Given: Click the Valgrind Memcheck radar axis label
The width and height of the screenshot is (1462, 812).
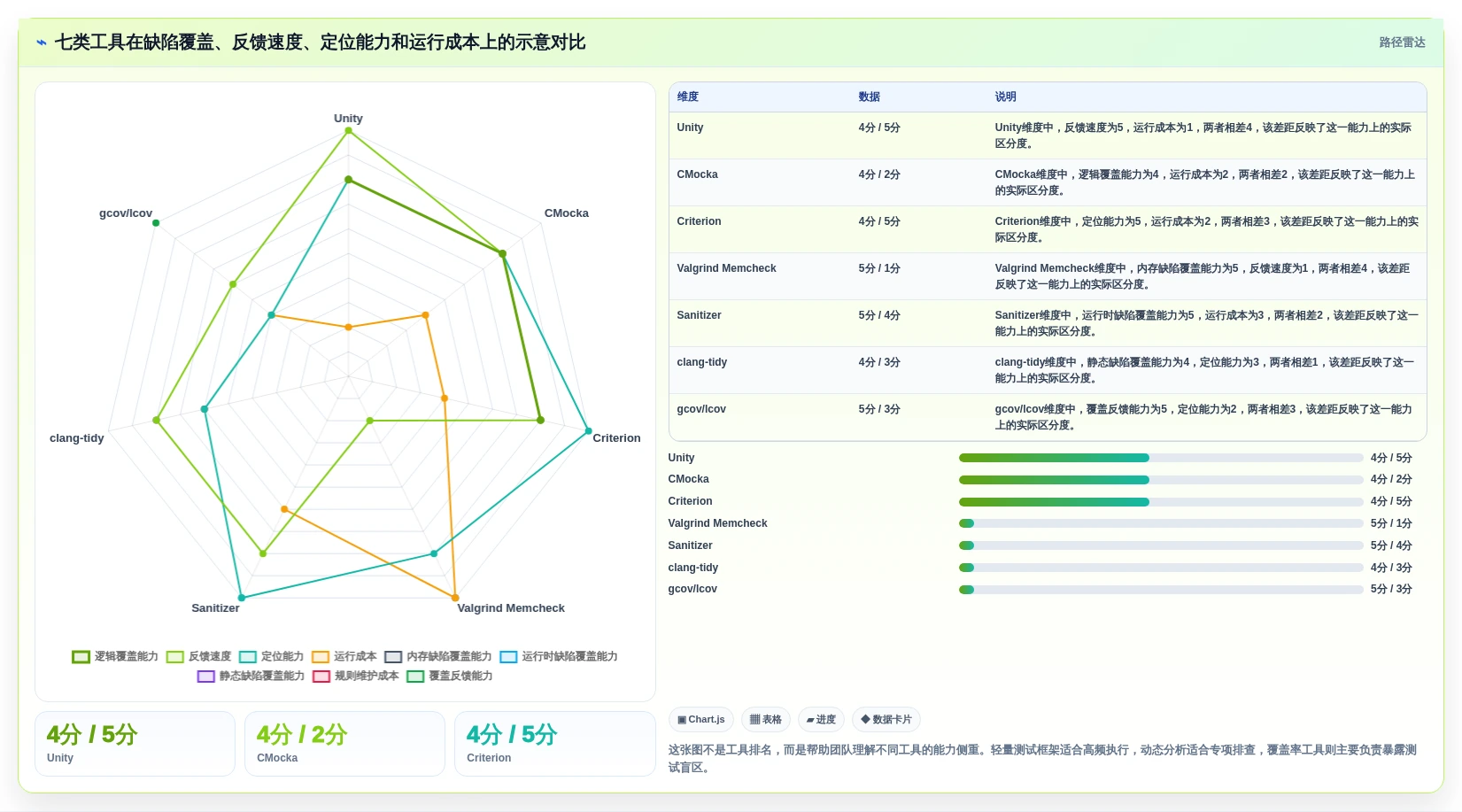Looking at the screenshot, I should point(511,608).
